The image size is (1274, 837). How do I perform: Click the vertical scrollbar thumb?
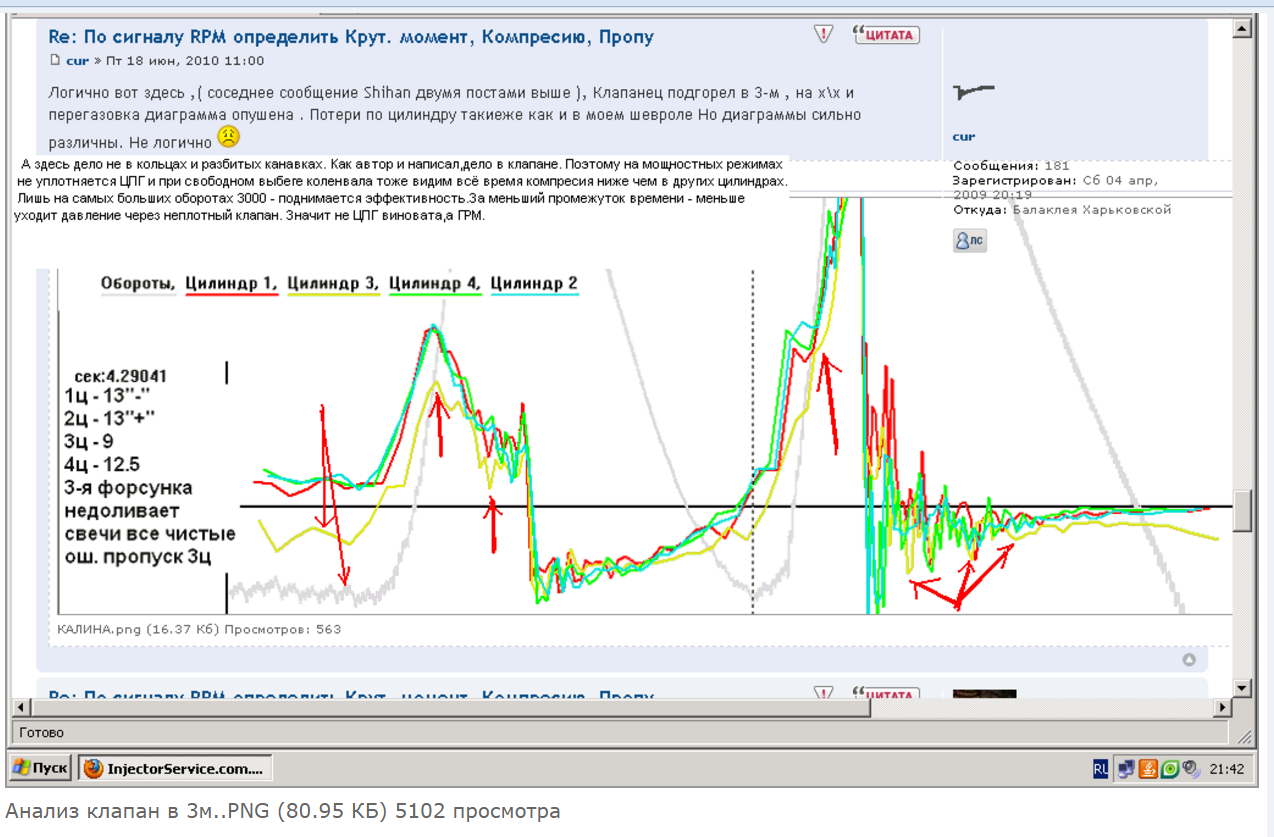coord(1242,510)
